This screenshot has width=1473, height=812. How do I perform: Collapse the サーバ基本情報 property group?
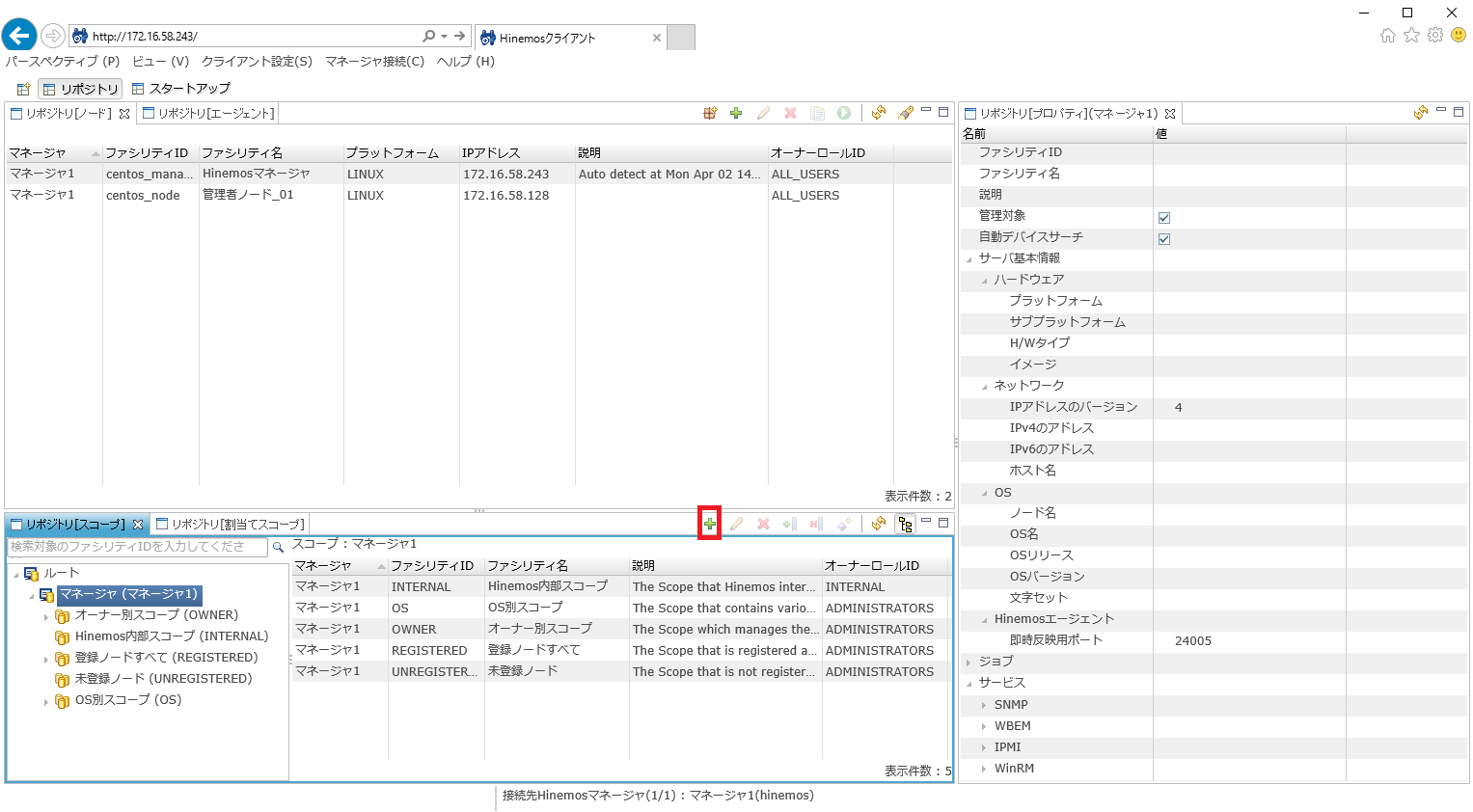pos(969,259)
